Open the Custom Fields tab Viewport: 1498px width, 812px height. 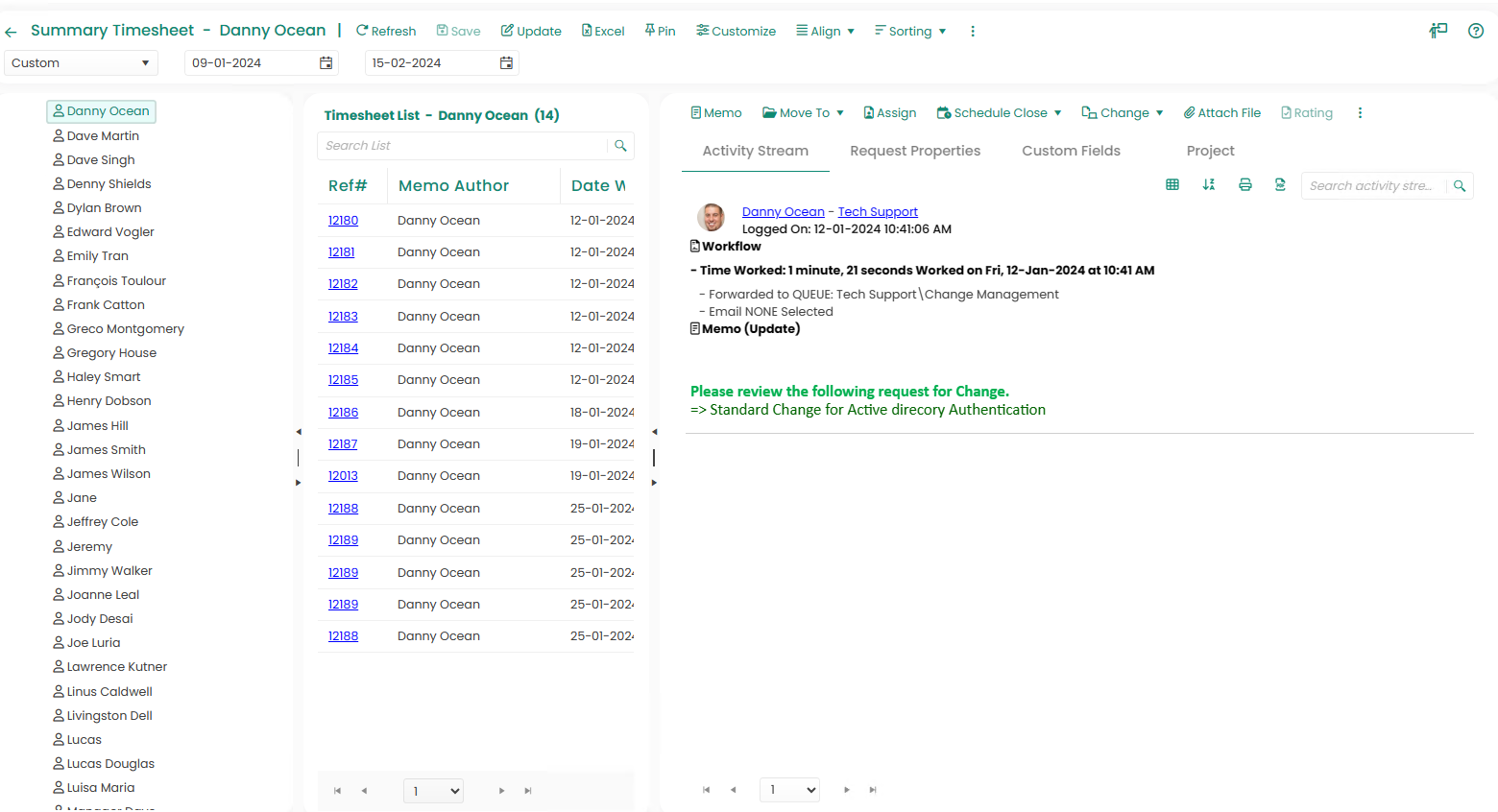pos(1071,151)
